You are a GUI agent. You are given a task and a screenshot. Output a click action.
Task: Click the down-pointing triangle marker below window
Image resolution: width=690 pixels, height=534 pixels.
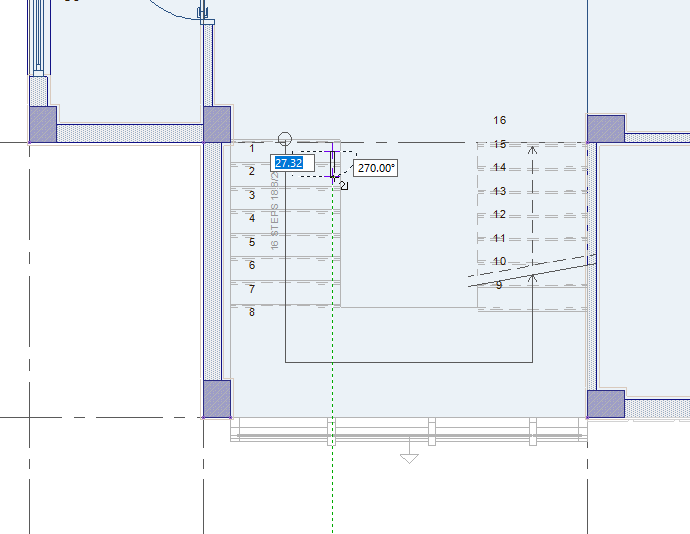[x=409, y=459]
